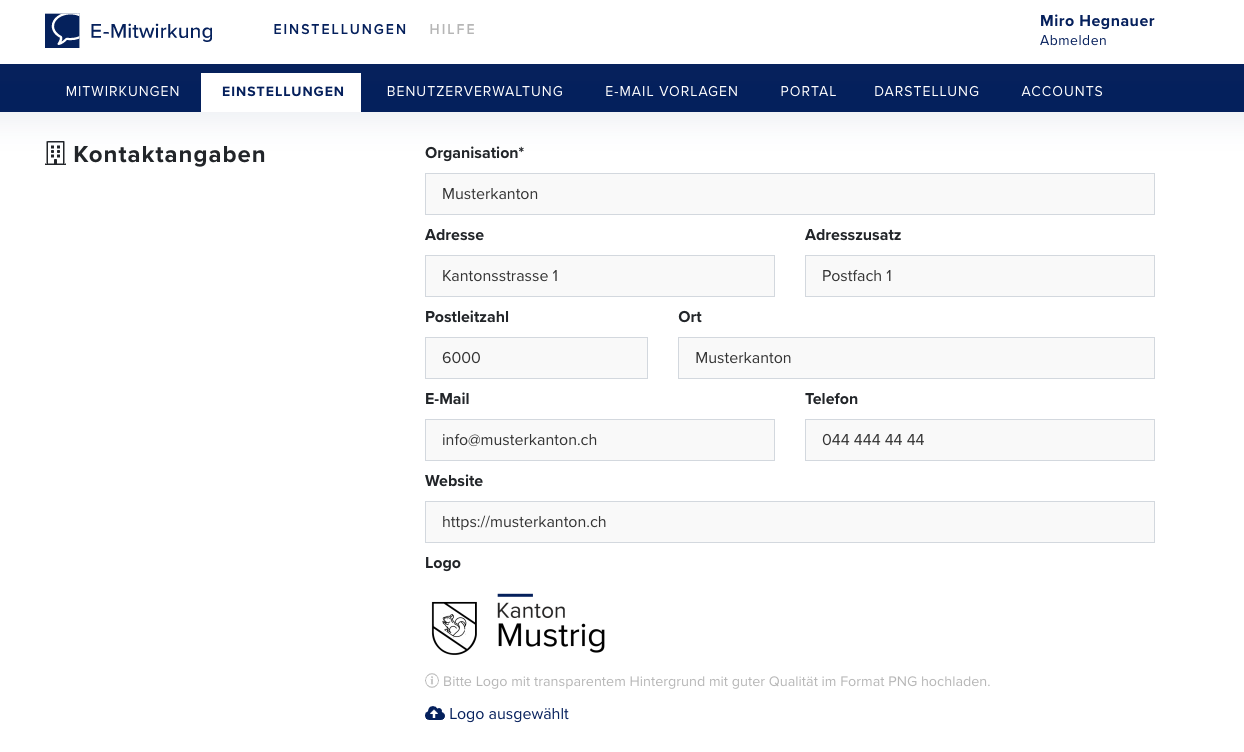Click the Ort input field
The image size is (1244, 752).
coord(916,358)
